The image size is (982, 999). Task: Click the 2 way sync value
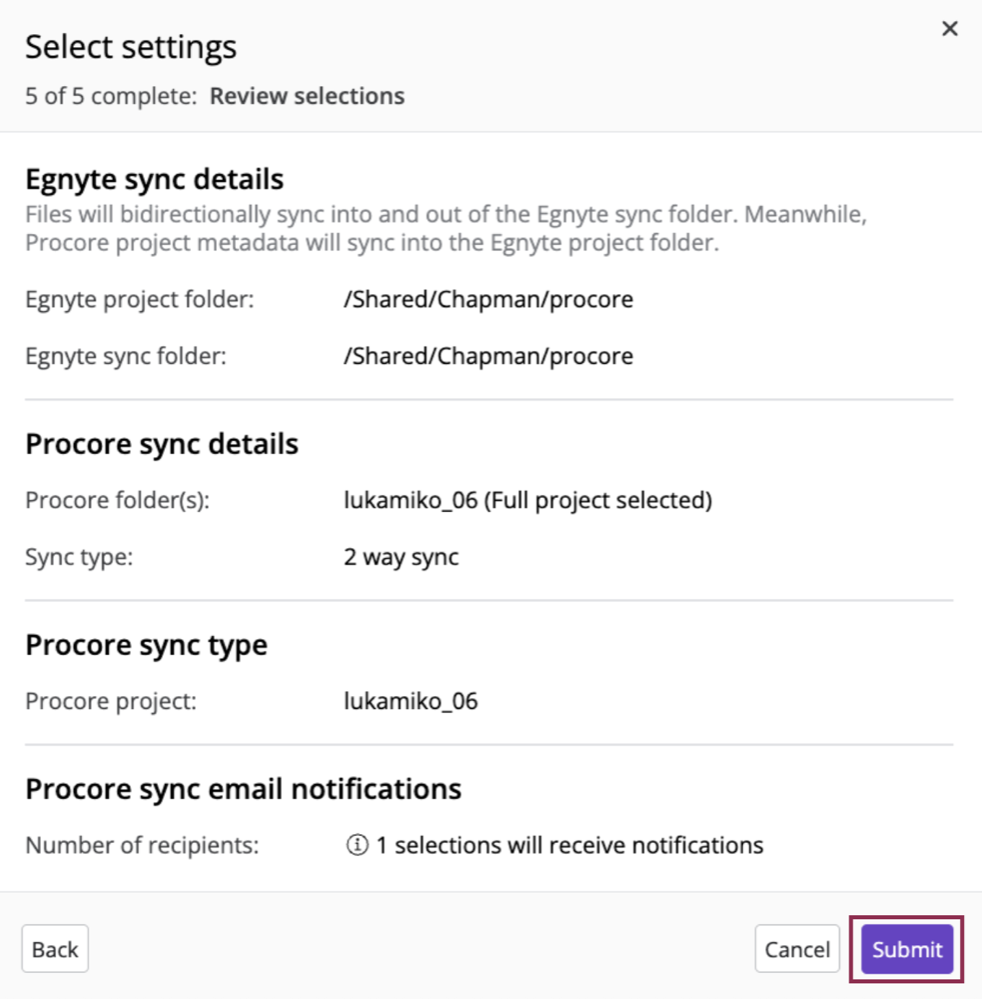point(400,557)
